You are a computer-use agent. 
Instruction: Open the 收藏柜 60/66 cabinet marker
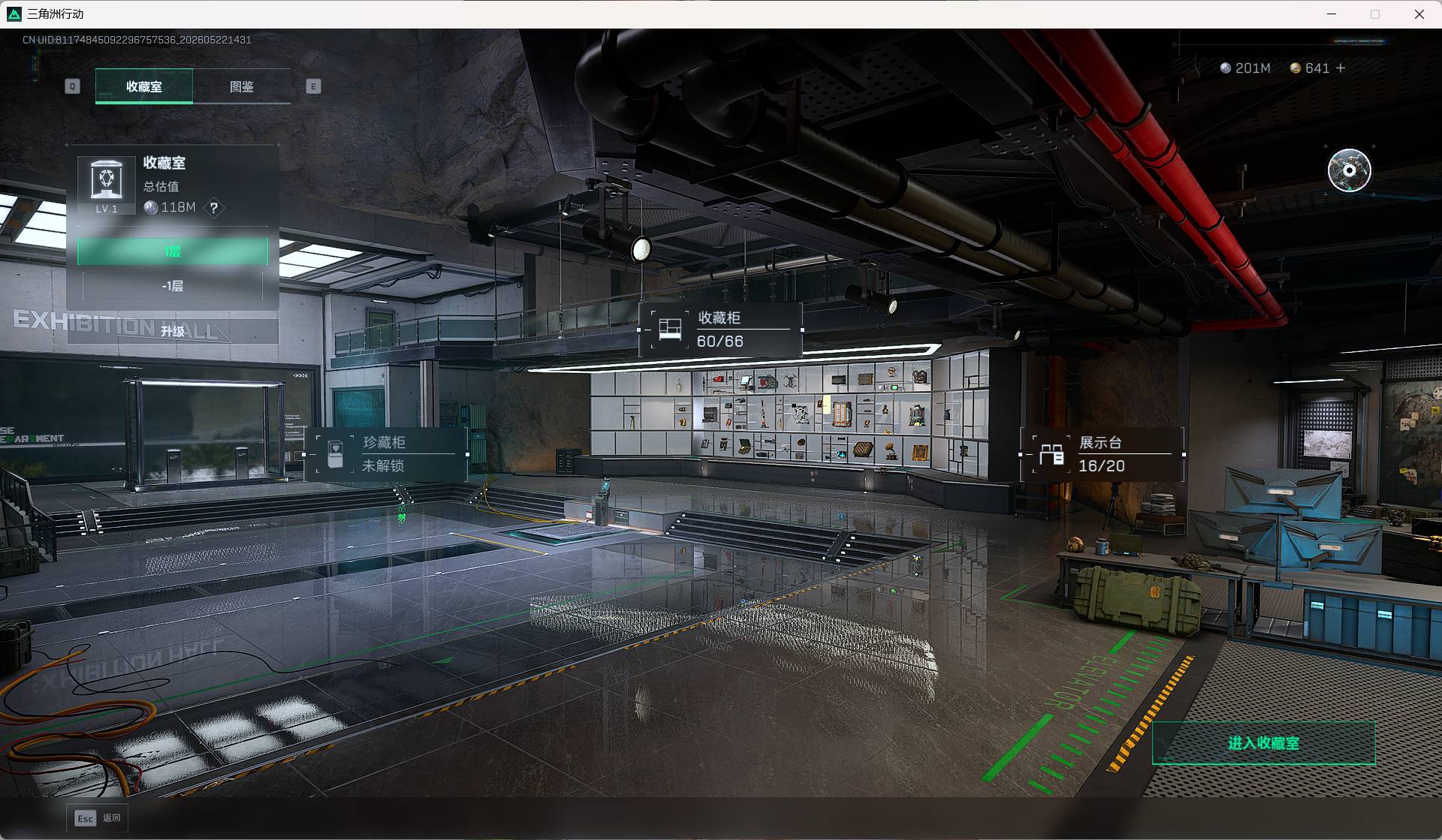click(721, 330)
